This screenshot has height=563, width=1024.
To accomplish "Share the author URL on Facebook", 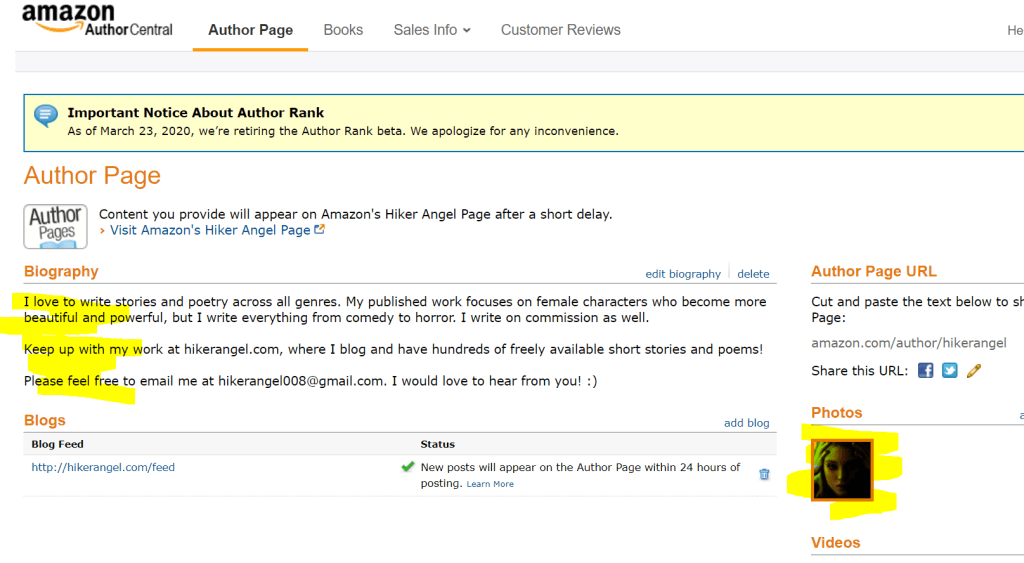I will click(x=926, y=371).
